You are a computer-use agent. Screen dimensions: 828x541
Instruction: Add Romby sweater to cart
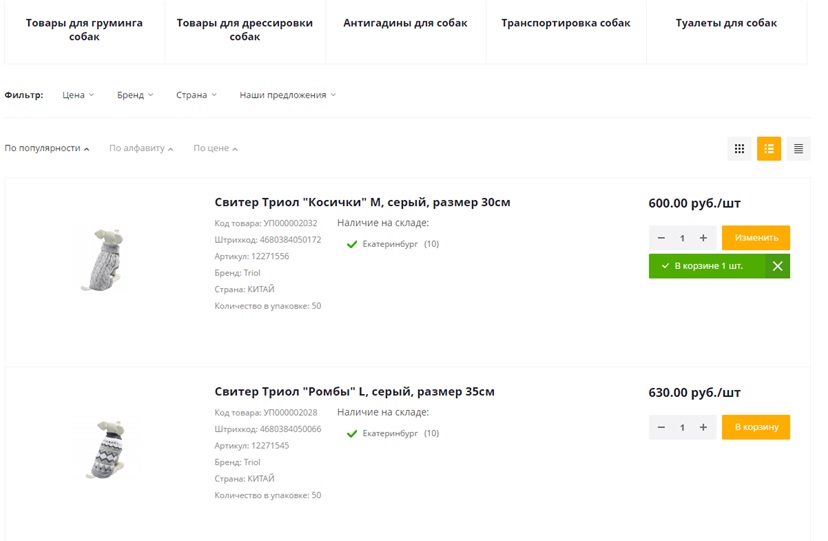coord(756,427)
